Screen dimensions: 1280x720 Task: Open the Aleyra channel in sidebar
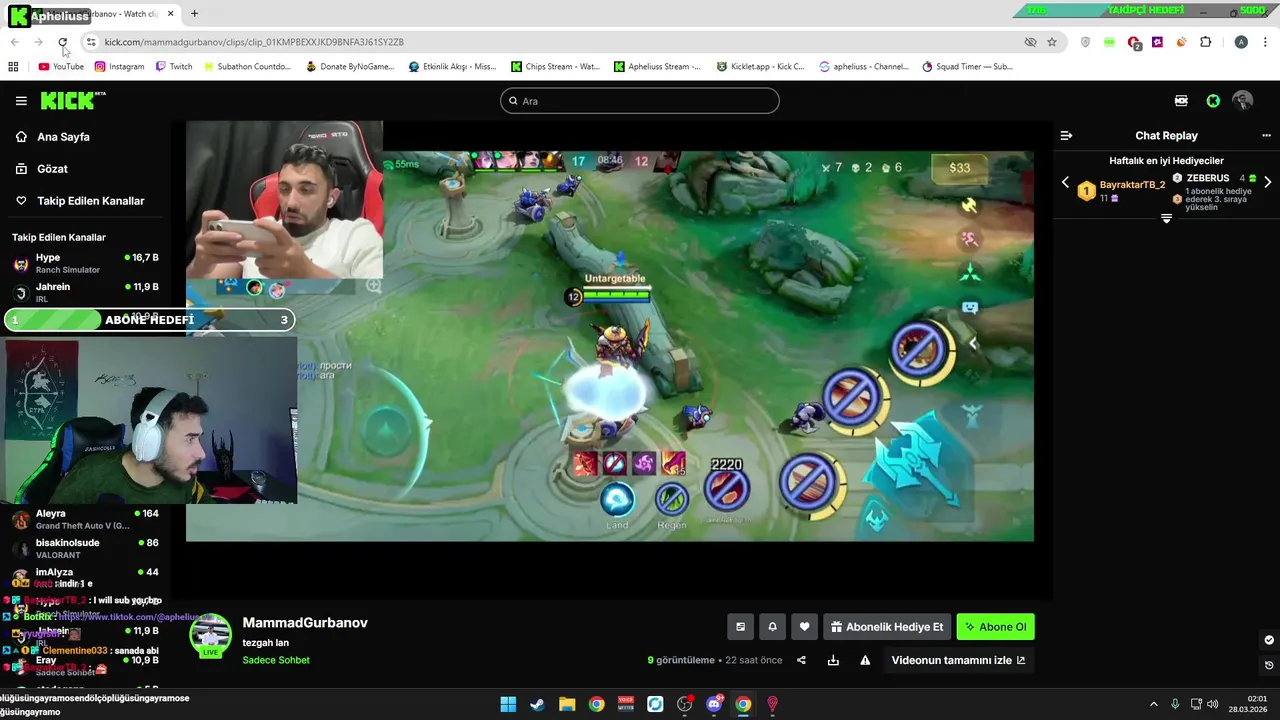coord(85,519)
